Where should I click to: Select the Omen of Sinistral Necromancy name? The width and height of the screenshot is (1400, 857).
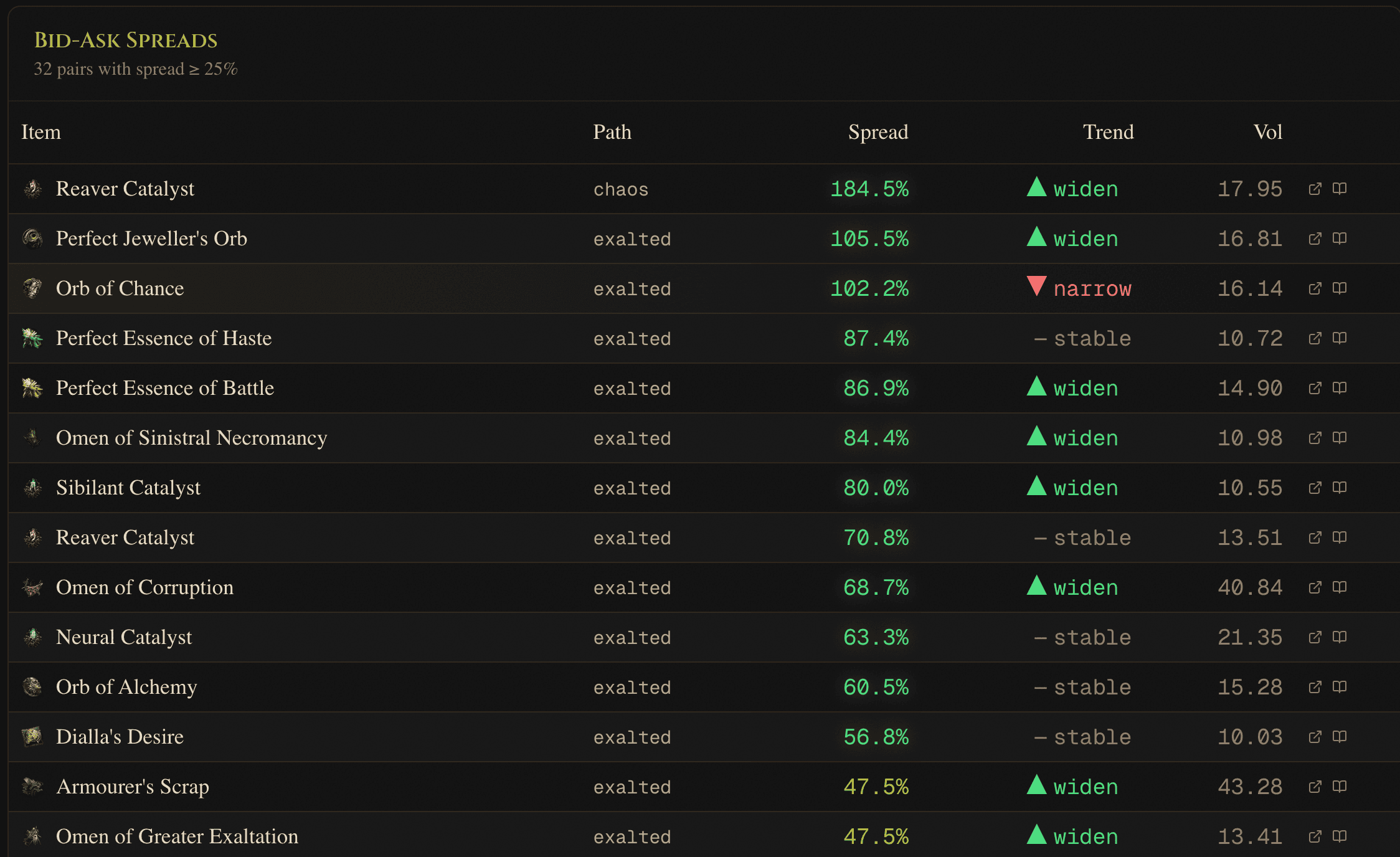(x=192, y=438)
